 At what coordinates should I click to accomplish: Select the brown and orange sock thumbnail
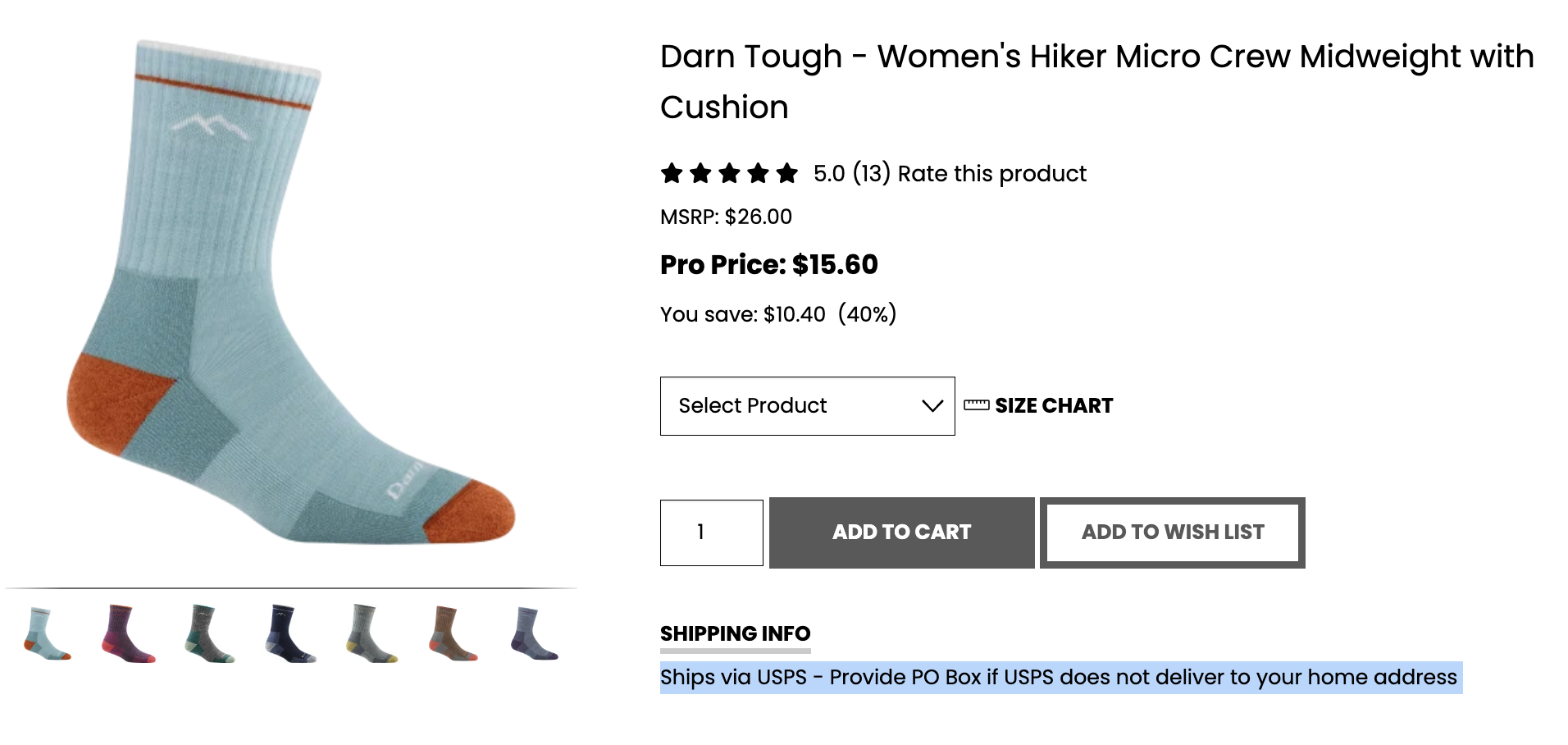(x=453, y=633)
